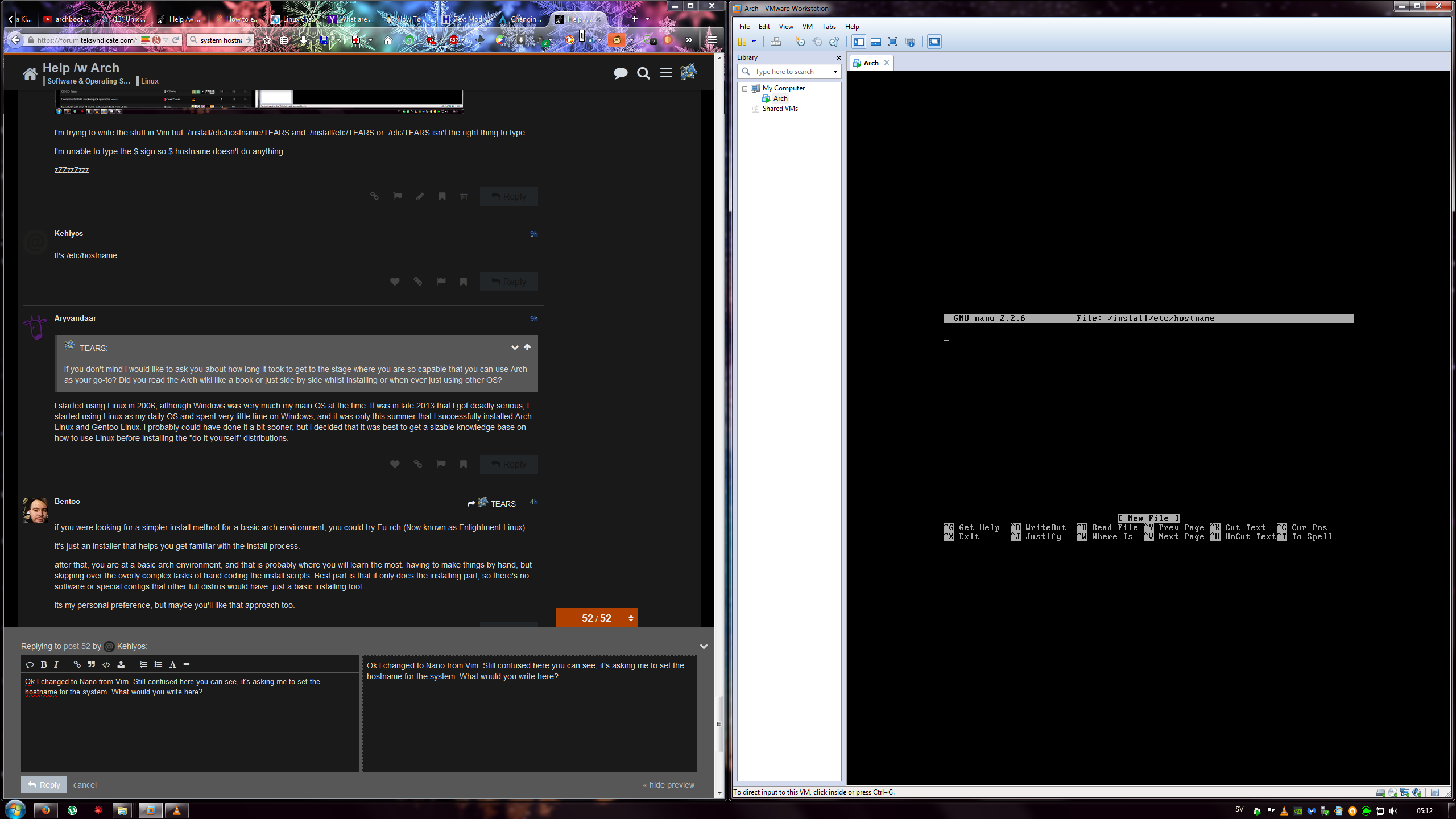The image size is (1456, 819).
Task: Insert blockquote in reply editor
Action: click(x=91, y=664)
